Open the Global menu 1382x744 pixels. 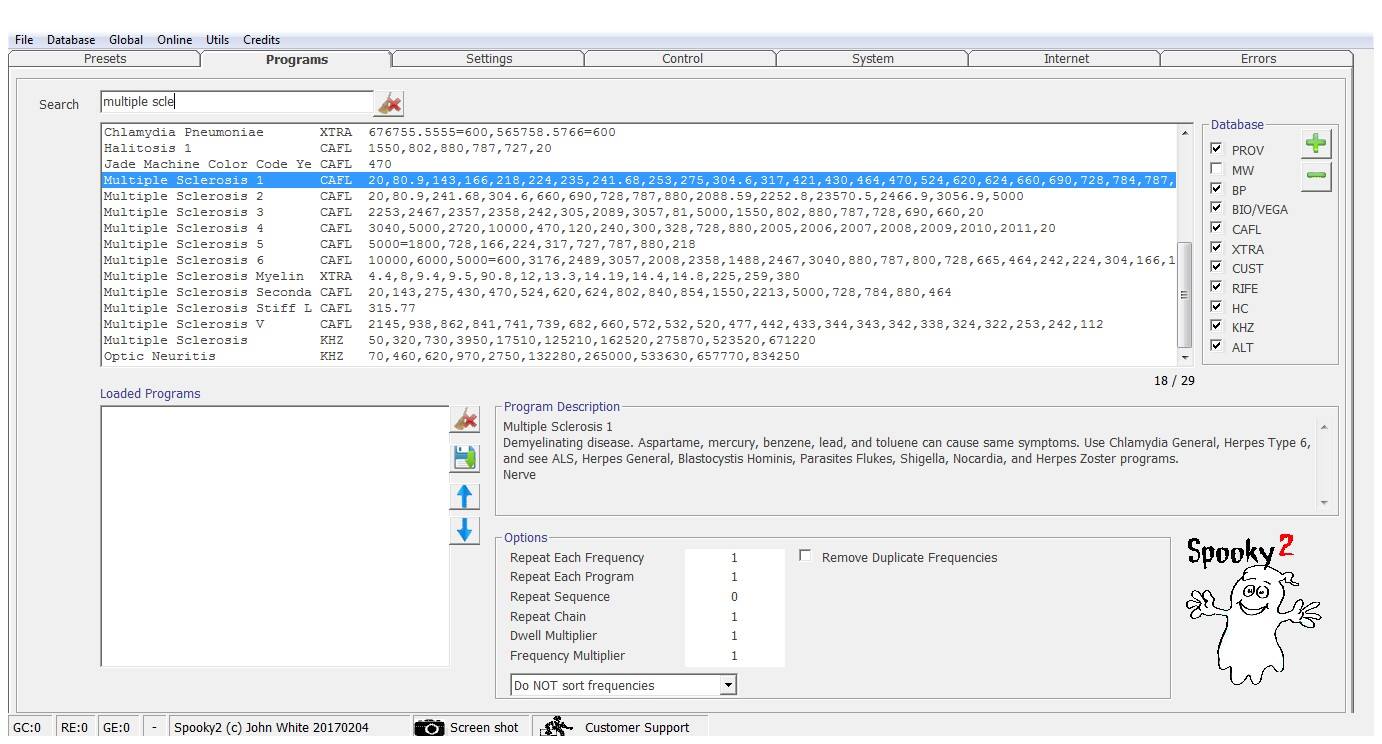point(126,40)
